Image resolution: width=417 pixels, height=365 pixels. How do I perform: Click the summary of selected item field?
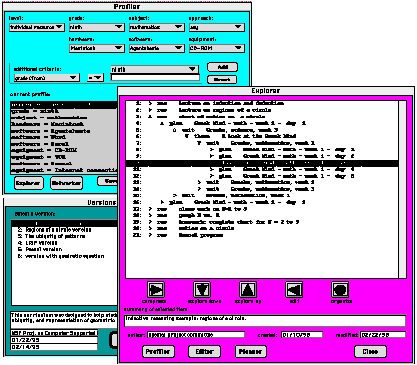coord(265,320)
